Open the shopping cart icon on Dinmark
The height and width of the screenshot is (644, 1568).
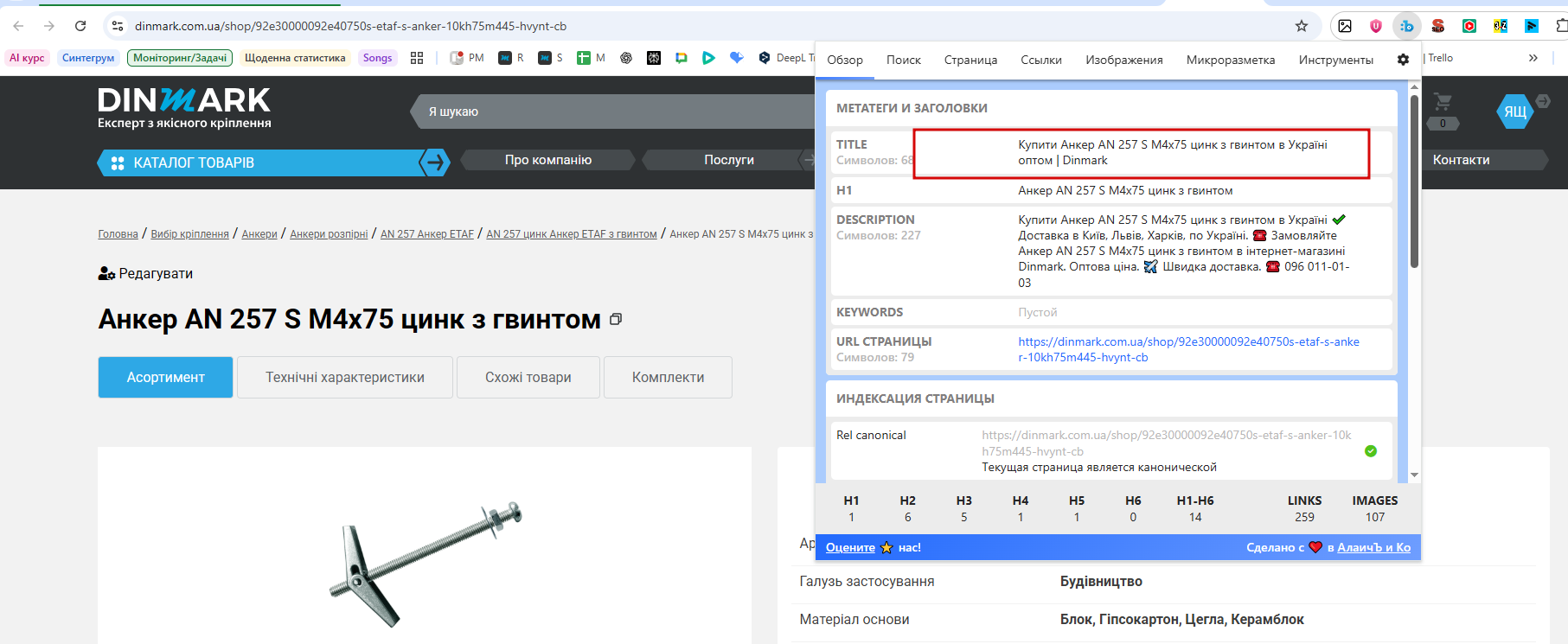[x=1443, y=103]
